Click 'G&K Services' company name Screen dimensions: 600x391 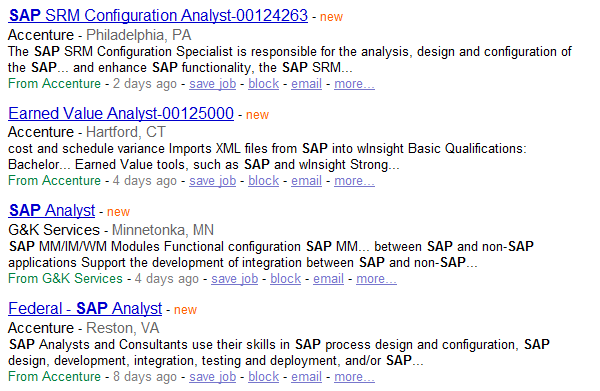54,230
